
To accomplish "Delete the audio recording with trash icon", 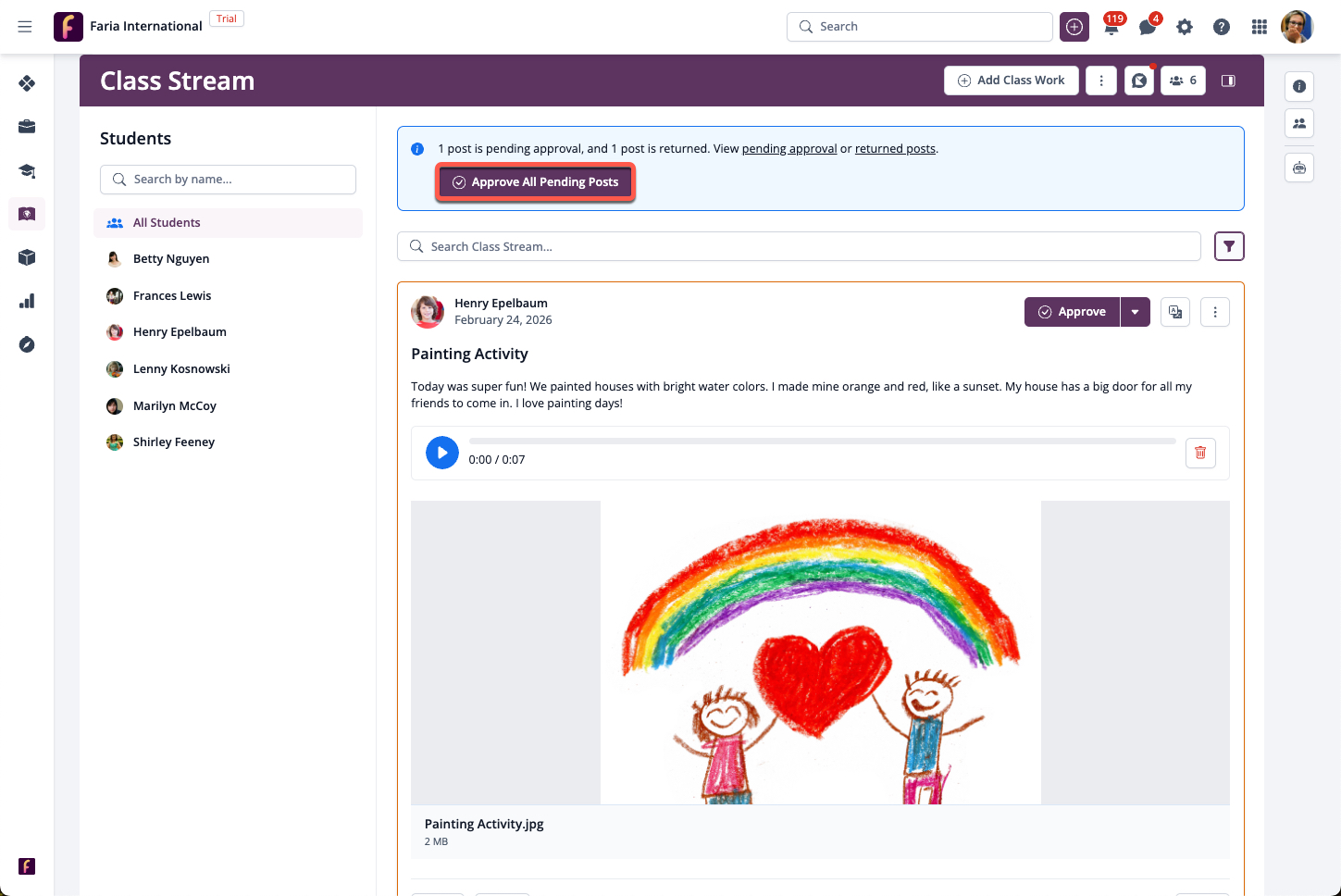I will (1200, 453).
